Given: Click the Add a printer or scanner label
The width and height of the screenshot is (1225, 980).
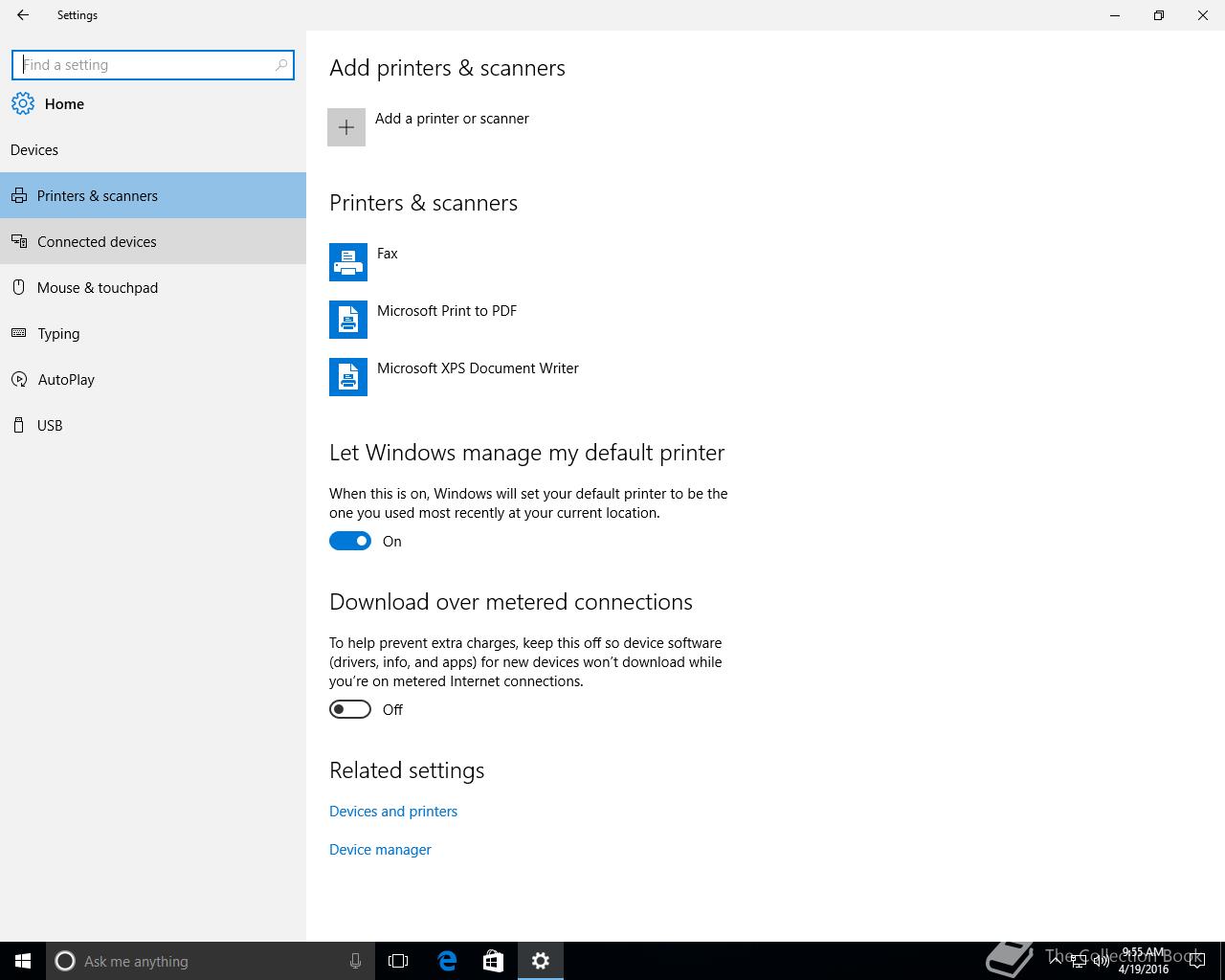Looking at the screenshot, I should (452, 119).
